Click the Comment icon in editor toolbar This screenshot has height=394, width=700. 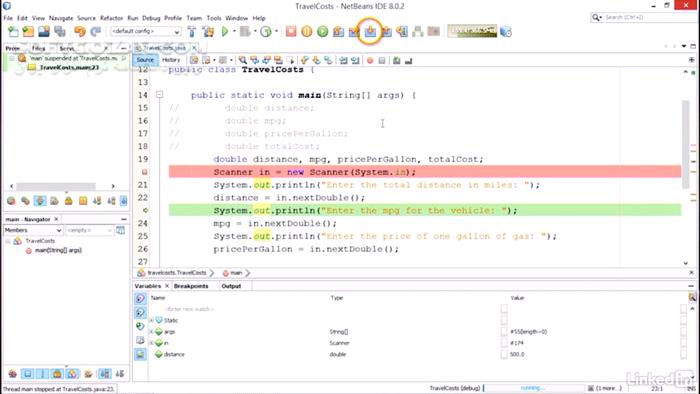396,60
